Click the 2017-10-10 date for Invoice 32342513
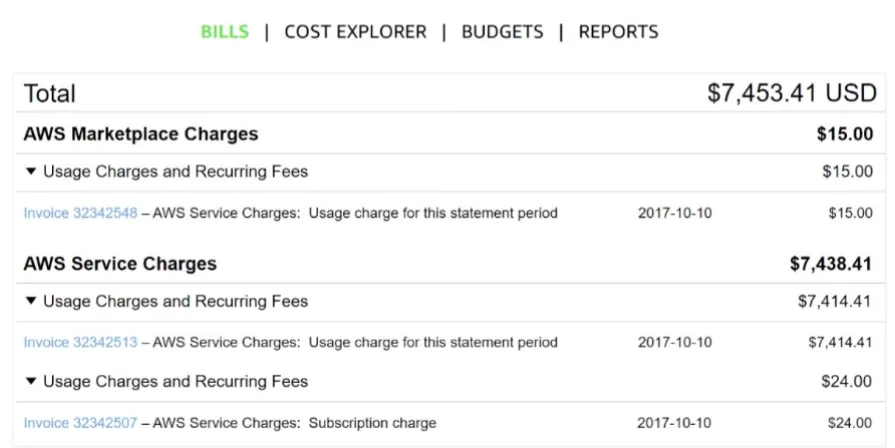Viewport: 895px width, 448px height. tap(675, 342)
